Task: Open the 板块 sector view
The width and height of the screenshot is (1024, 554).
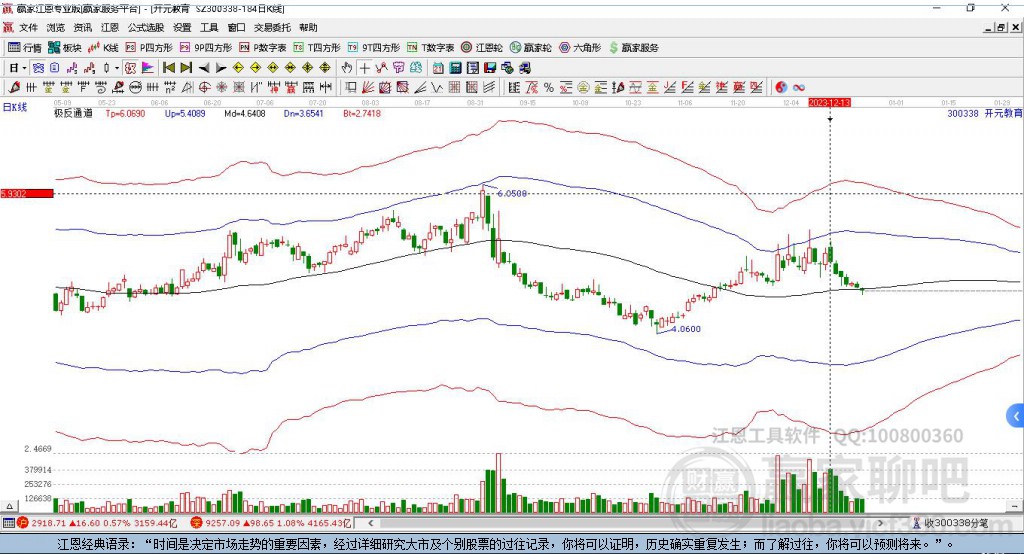Action: pos(64,48)
